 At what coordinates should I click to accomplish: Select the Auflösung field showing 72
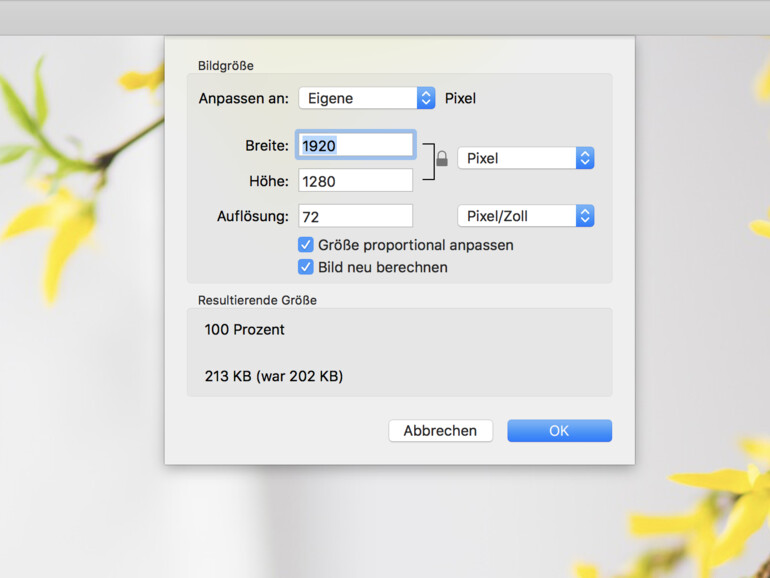pyautogui.click(x=356, y=216)
